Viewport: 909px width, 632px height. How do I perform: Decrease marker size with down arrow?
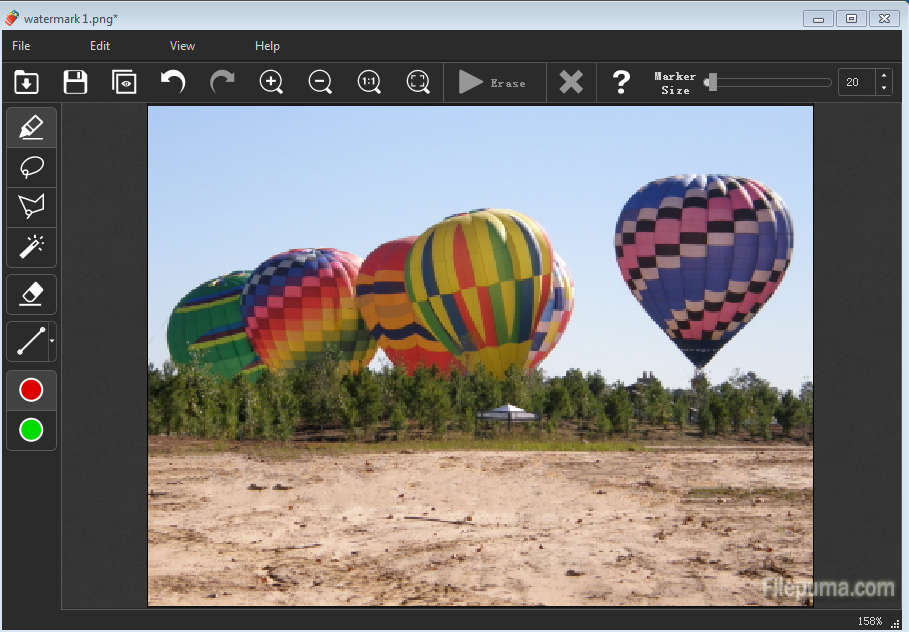coord(884,89)
